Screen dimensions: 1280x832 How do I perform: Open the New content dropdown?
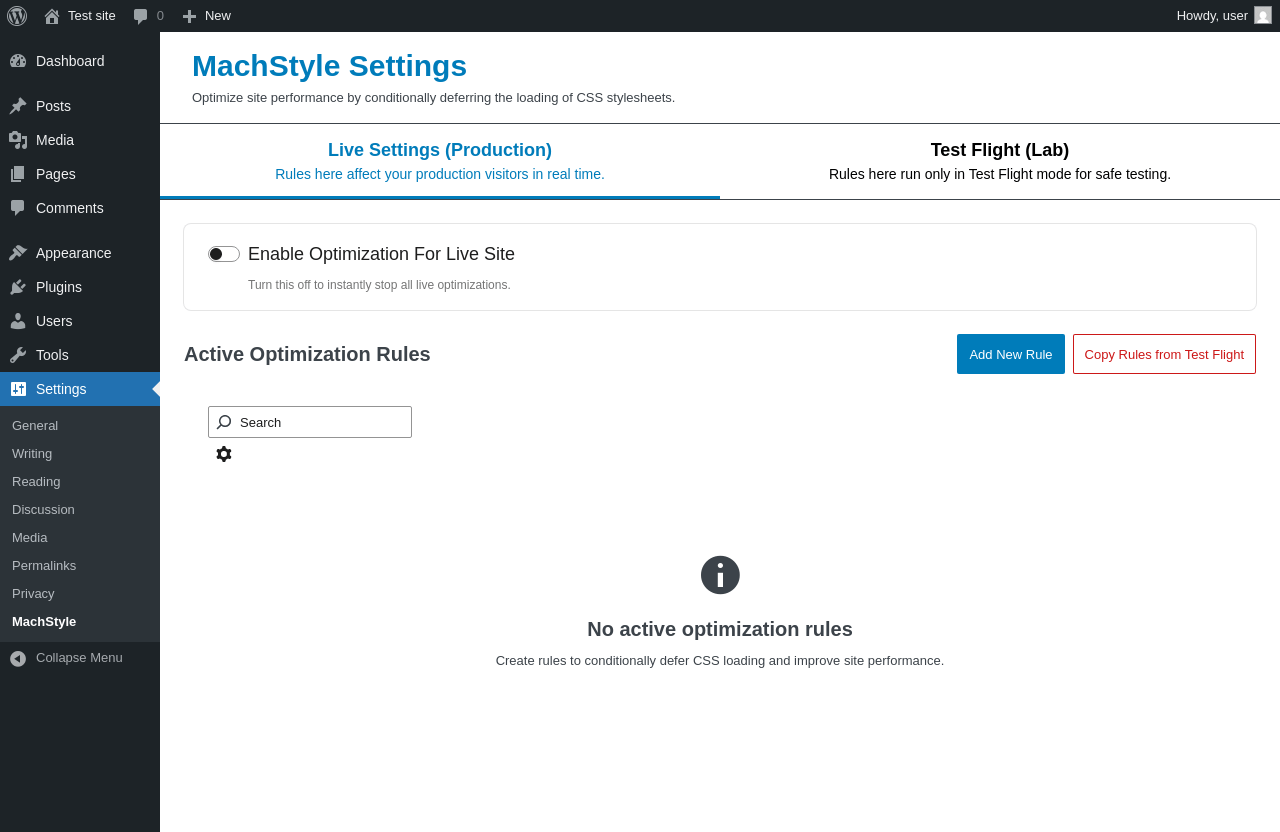coord(206,16)
